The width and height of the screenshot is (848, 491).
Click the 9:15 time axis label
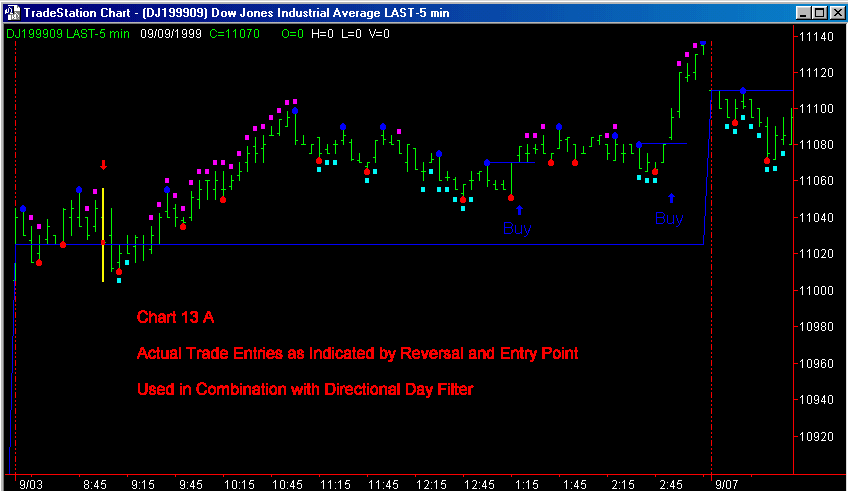click(143, 485)
